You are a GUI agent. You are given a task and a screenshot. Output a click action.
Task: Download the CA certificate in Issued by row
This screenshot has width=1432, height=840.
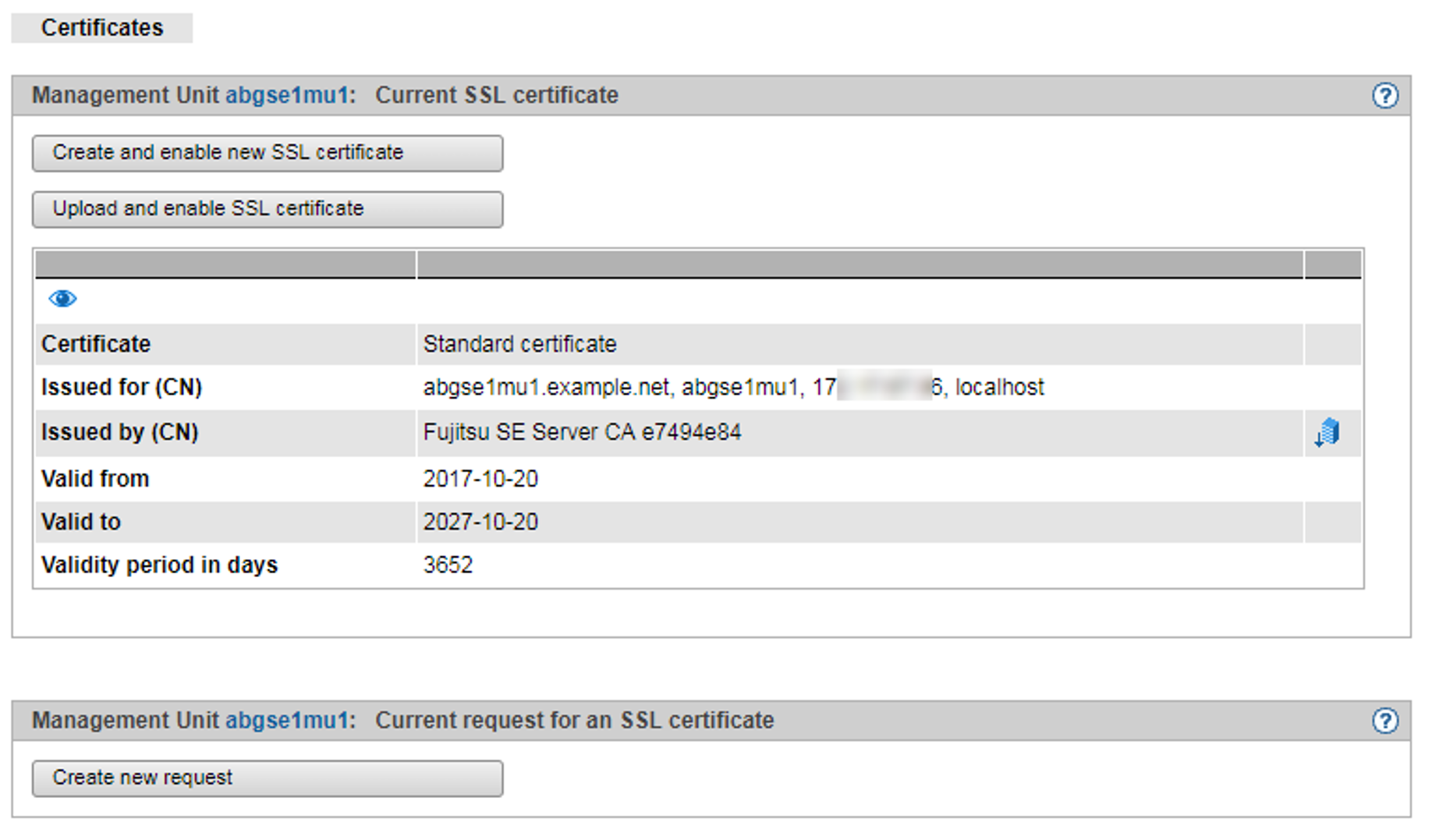[x=1327, y=432]
